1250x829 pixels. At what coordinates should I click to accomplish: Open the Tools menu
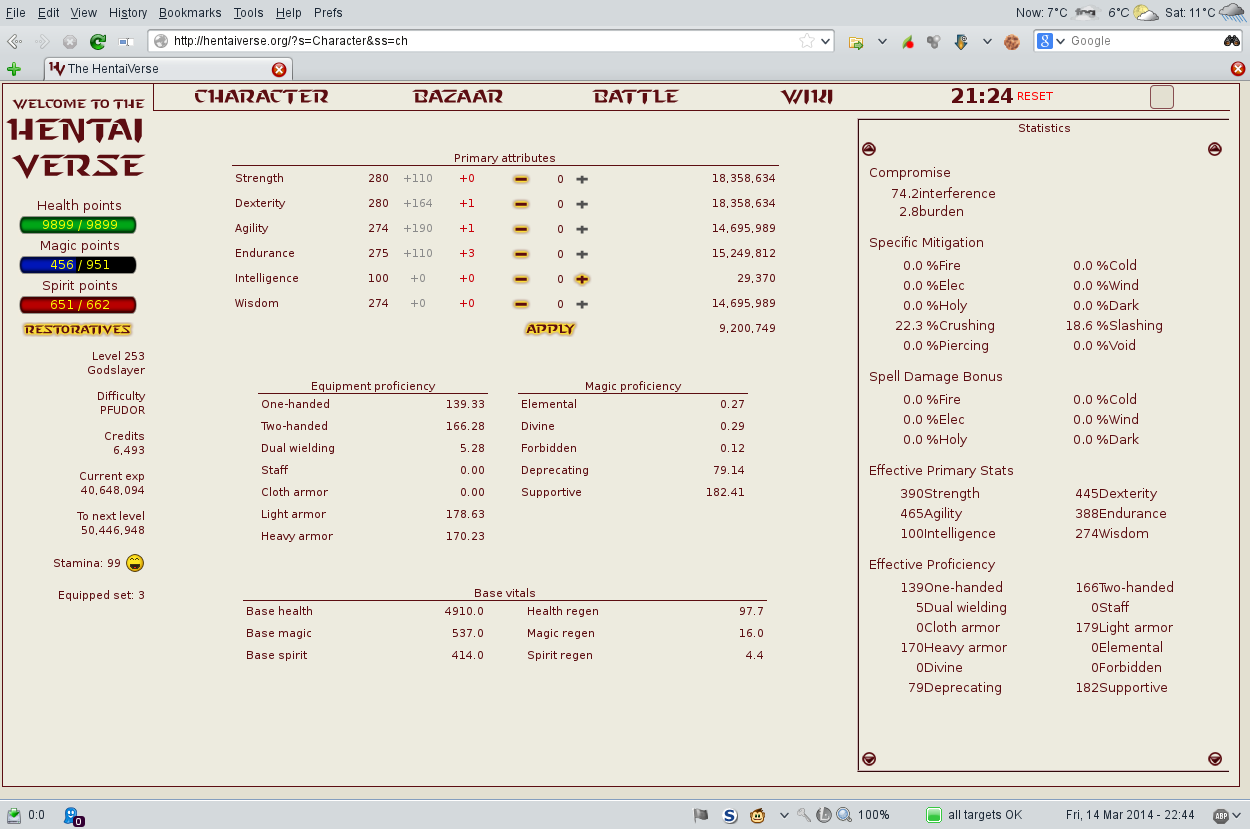249,13
